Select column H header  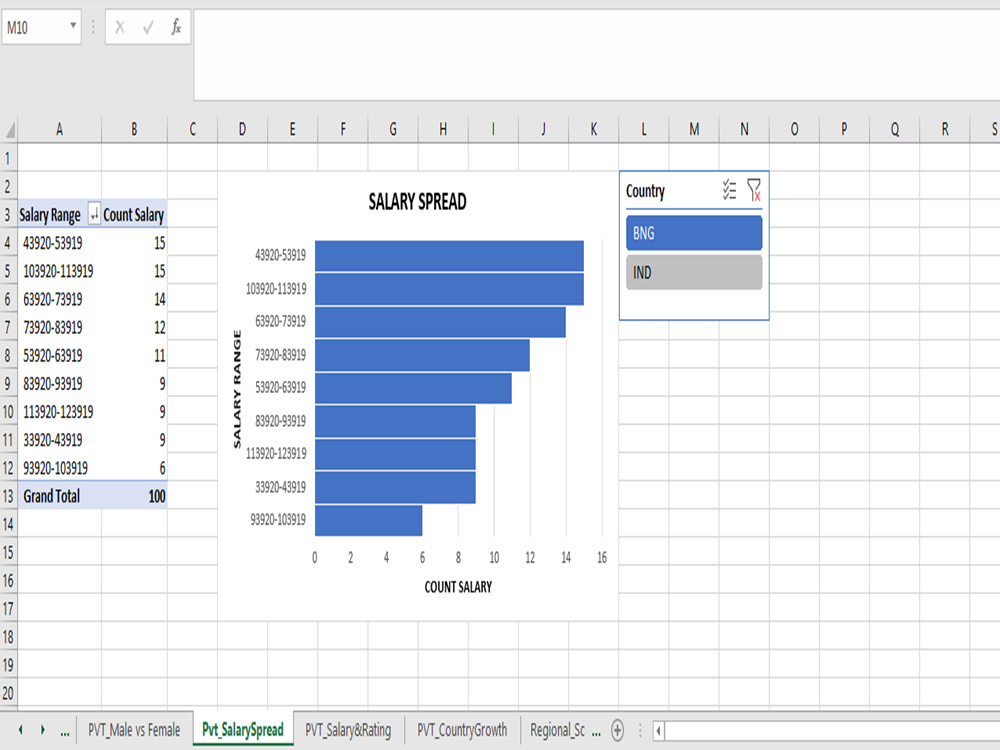point(443,129)
